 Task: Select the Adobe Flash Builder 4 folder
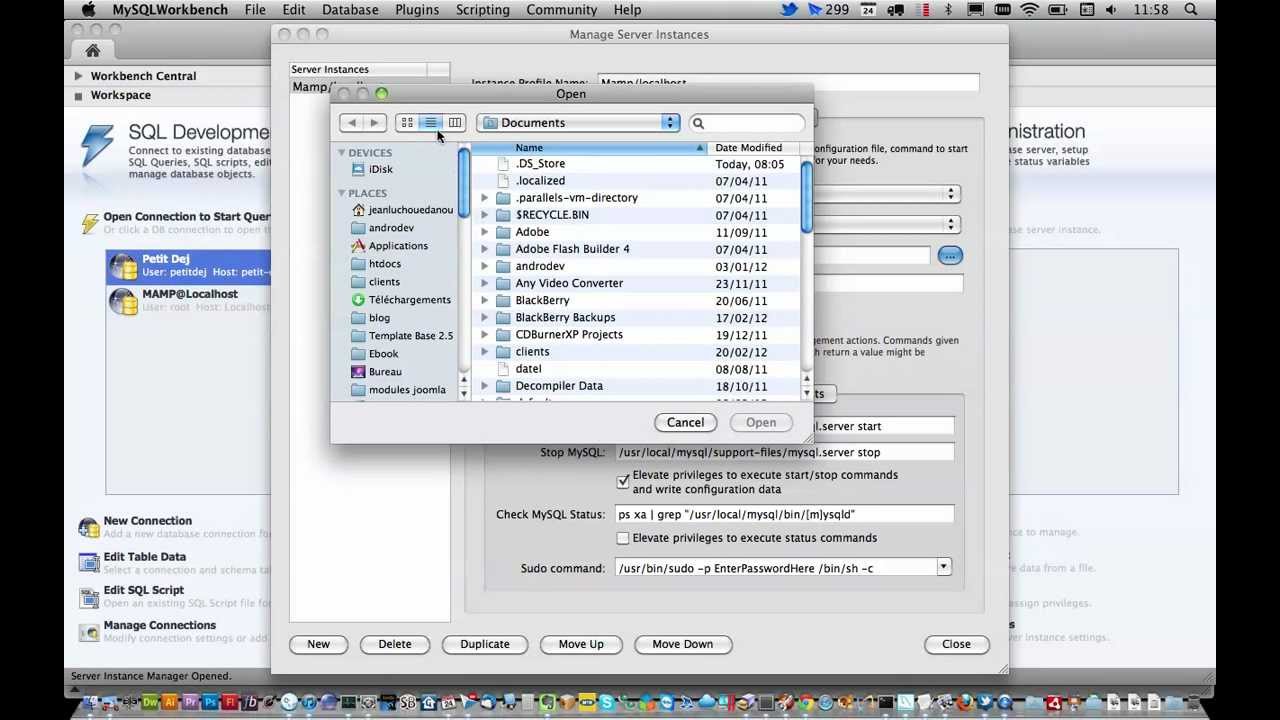tap(636, 249)
